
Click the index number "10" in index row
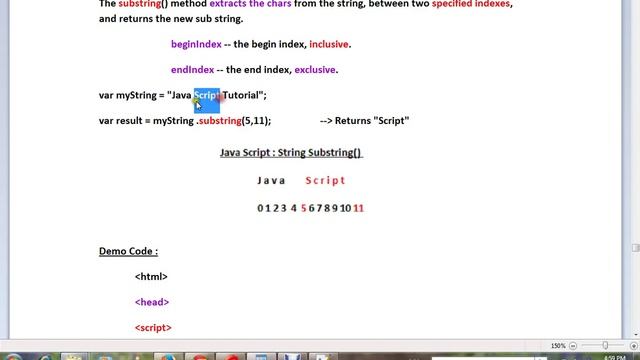coord(345,208)
